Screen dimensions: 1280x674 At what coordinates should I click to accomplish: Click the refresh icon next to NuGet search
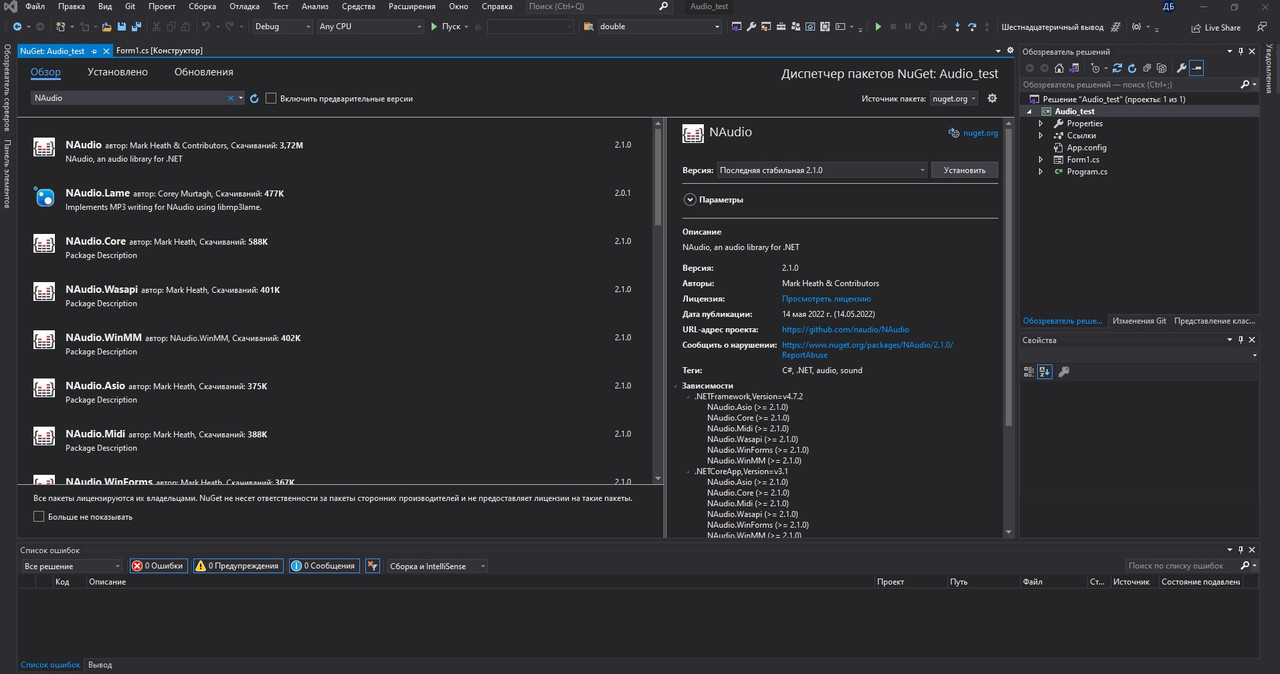pyautogui.click(x=255, y=98)
